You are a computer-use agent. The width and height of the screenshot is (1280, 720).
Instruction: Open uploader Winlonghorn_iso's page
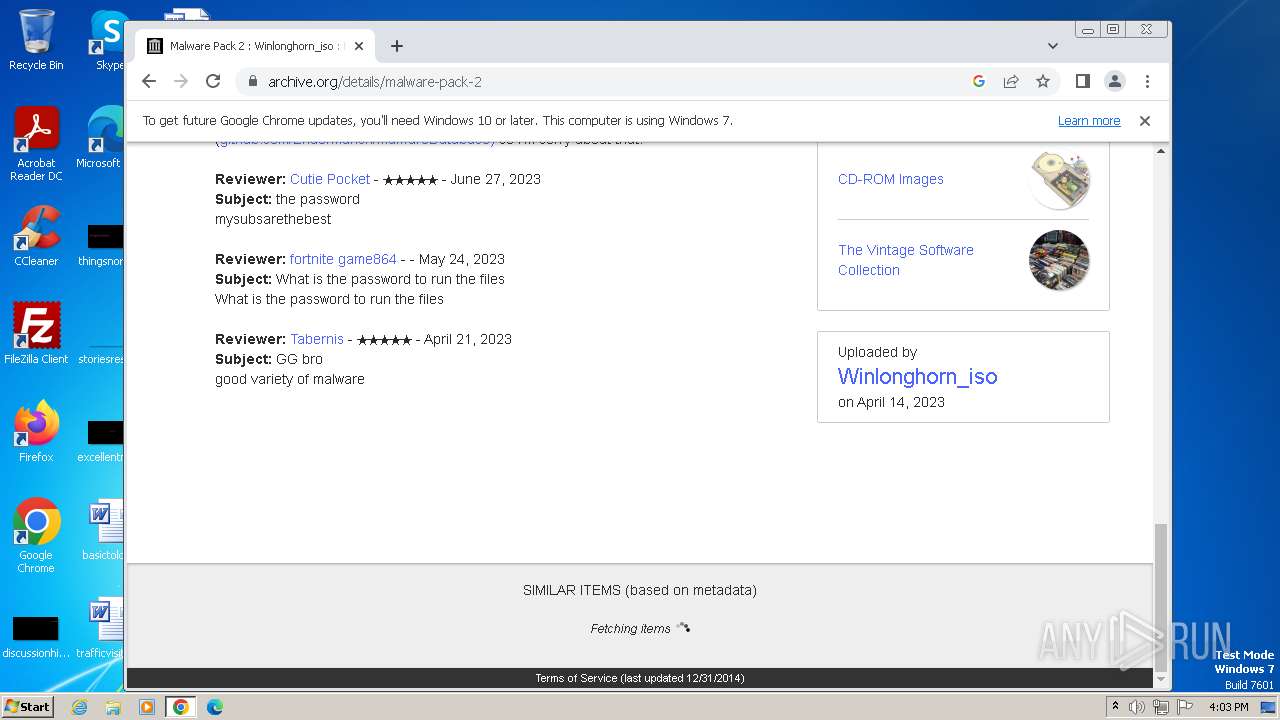[x=917, y=377]
